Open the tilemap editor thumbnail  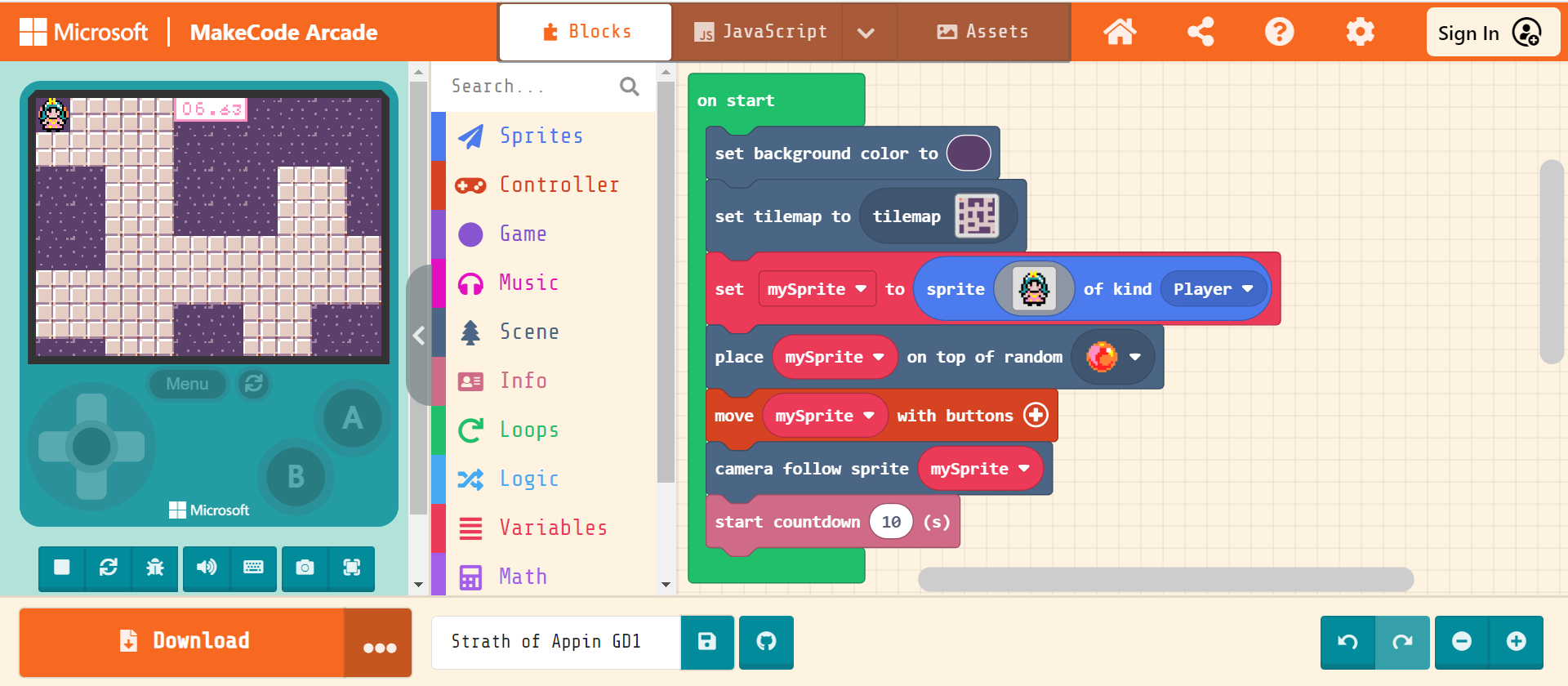pyautogui.click(x=977, y=216)
